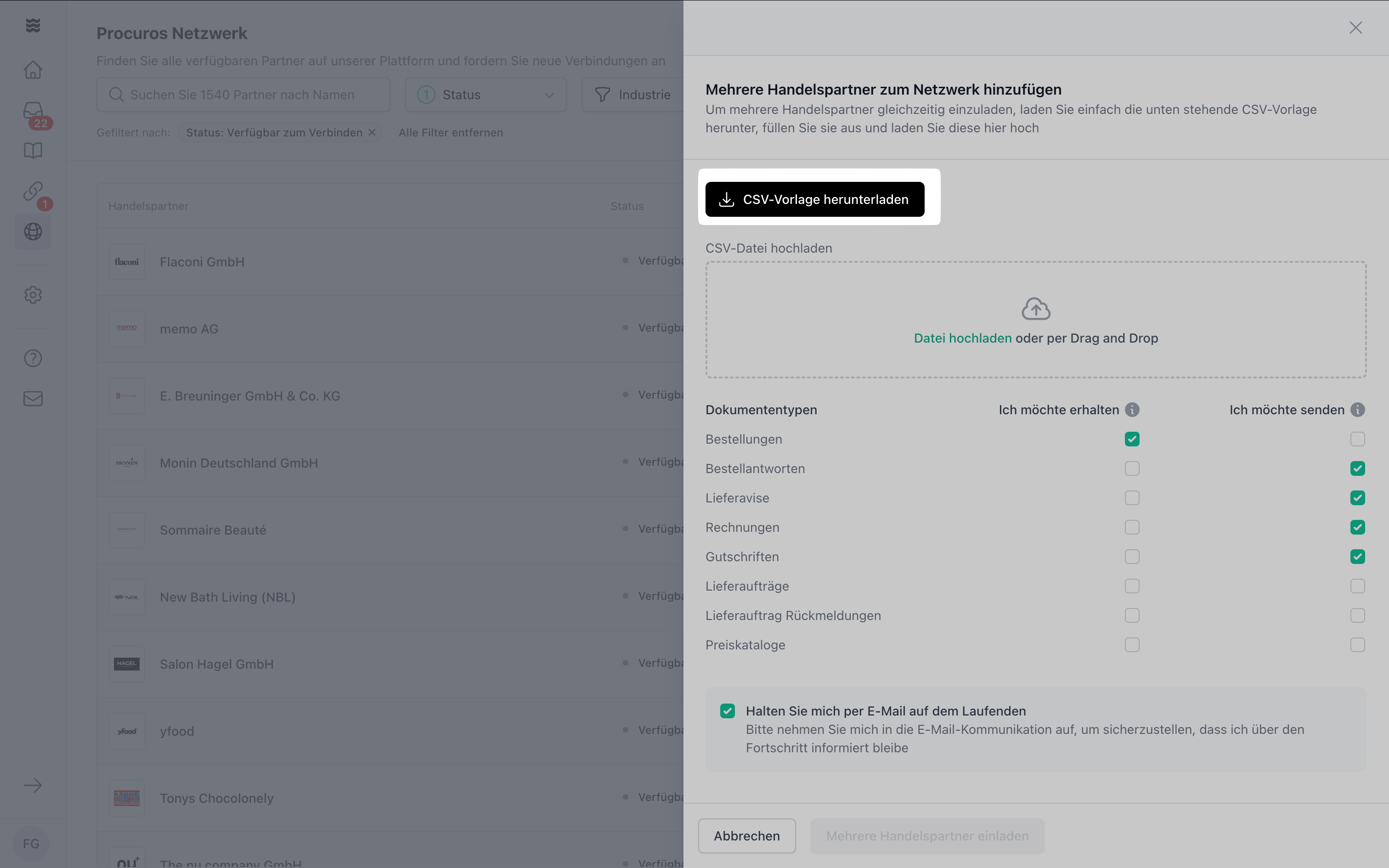Click the Salon Hagel GmbH logo thumbnail

pos(127,664)
